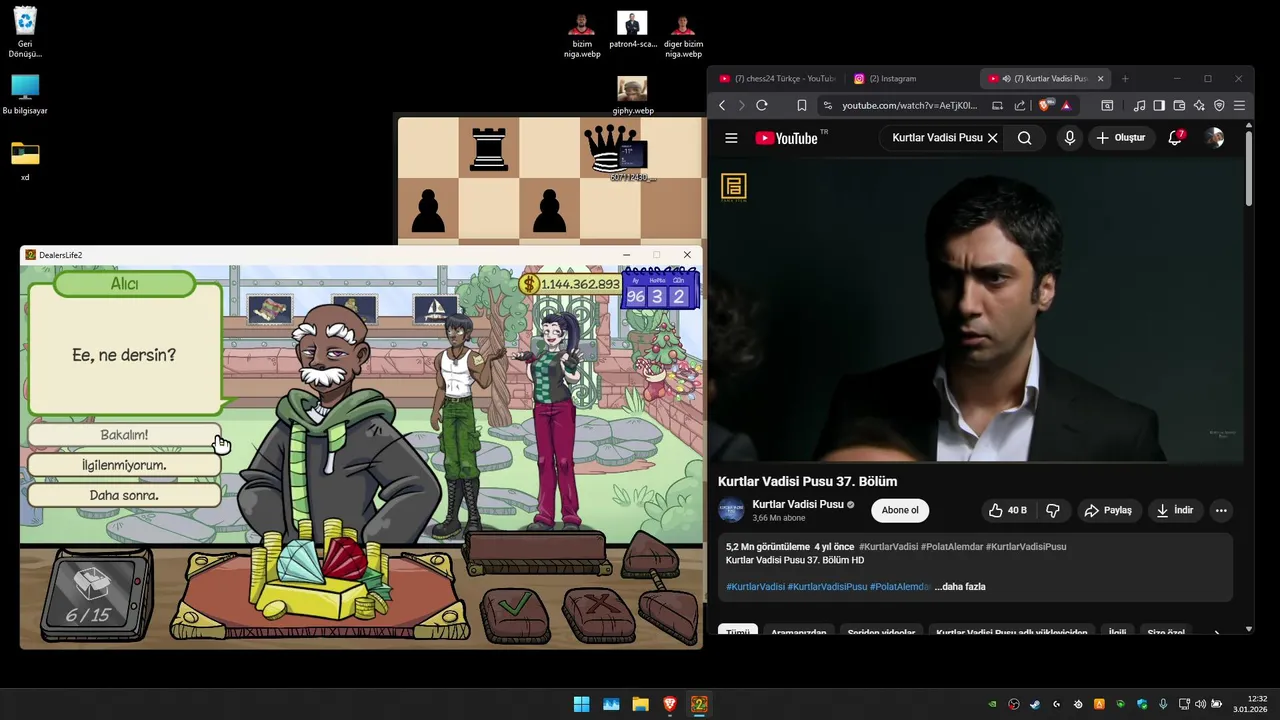
Task: Switch to the Instagram tab
Action: pyautogui.click(x=912, y=78)
